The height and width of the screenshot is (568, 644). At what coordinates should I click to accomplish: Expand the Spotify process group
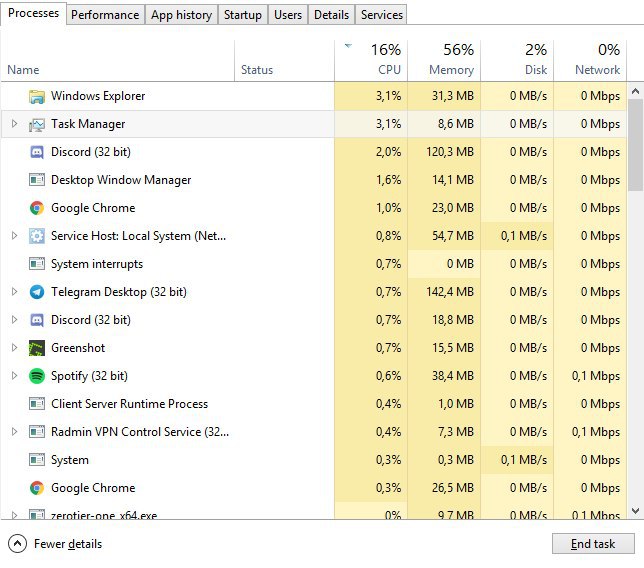(14, 375)
